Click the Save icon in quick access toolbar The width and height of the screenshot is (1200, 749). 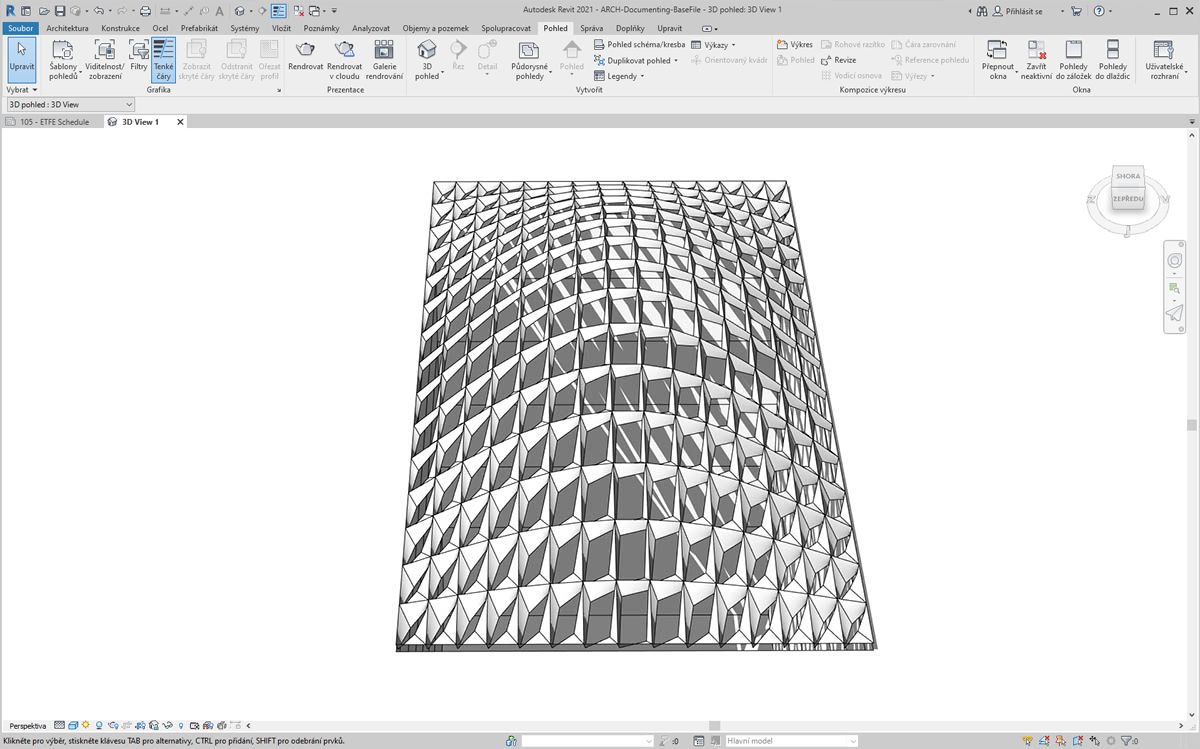(x=60, y=10)
